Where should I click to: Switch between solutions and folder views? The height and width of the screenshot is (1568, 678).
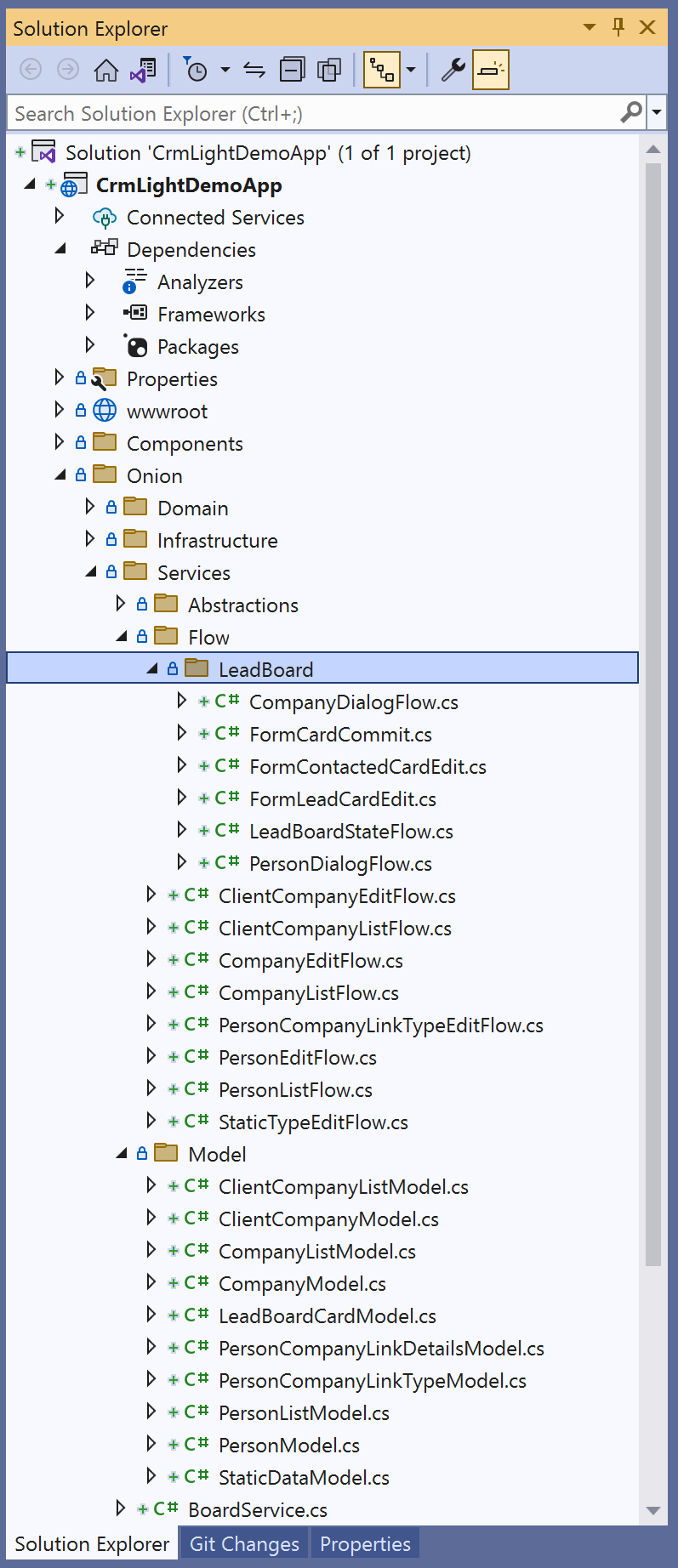pyautogui.click(x=143, y=70)
